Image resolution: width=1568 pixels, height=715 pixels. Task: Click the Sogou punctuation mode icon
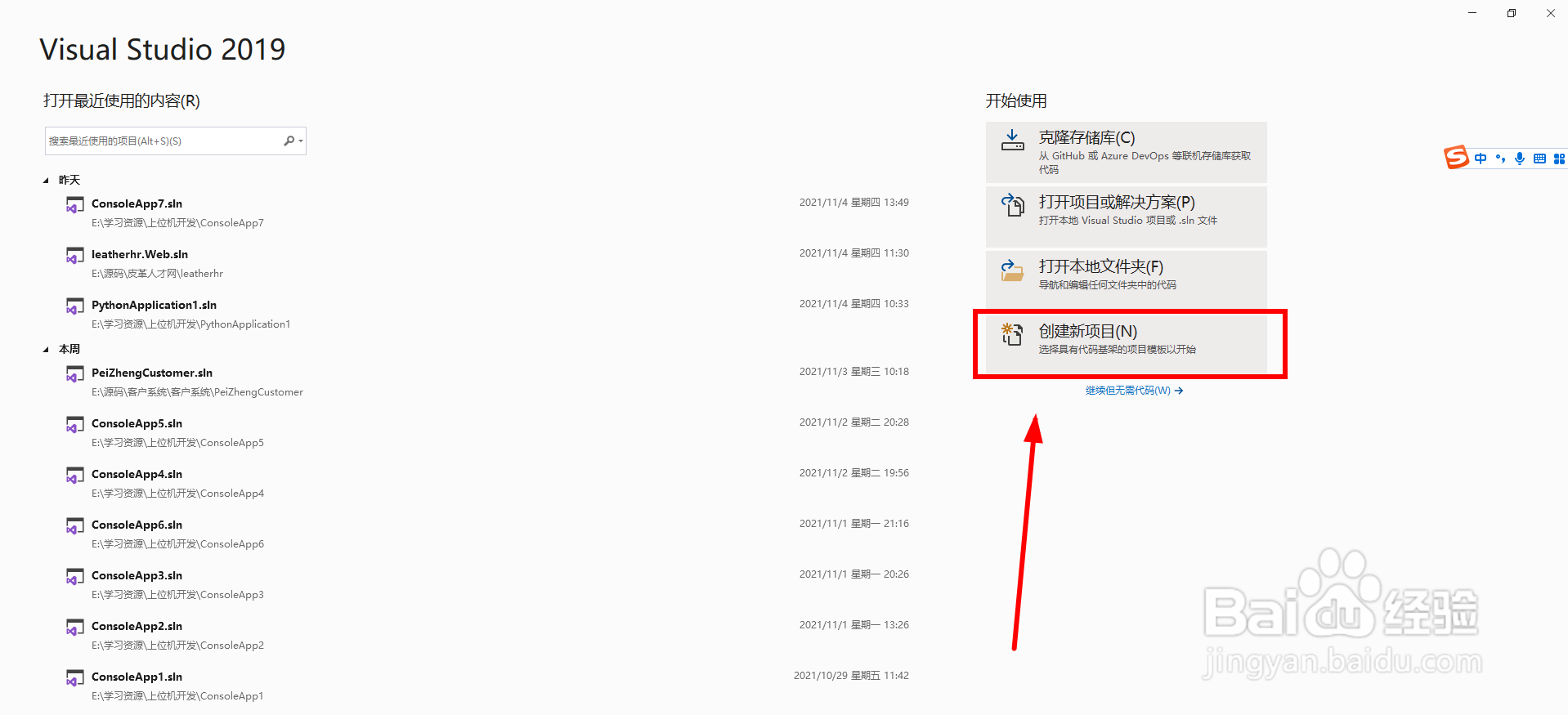point(1500,159)
